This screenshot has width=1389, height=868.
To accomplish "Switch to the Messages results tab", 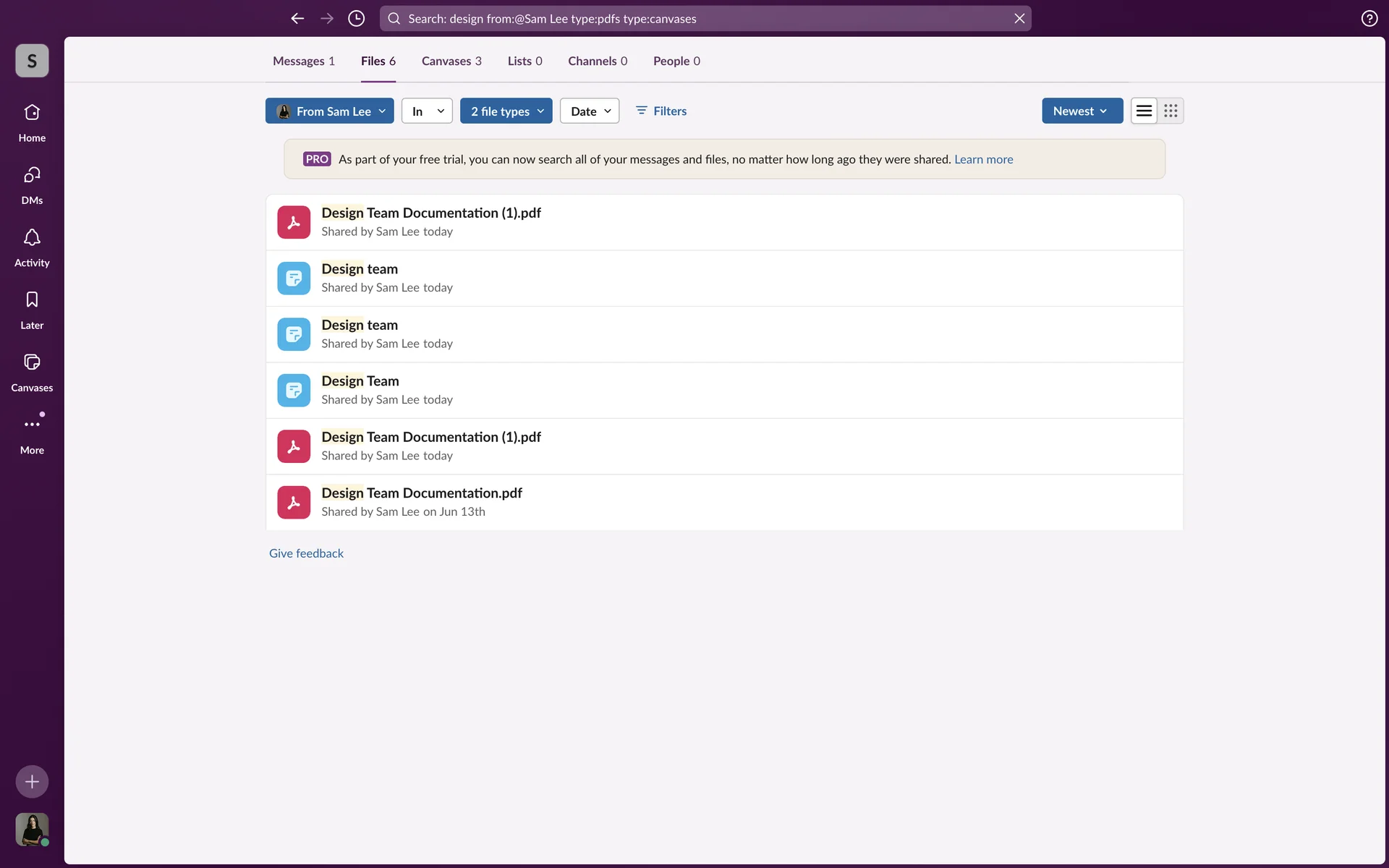I will pyautogui.click(x=303, y=61).
